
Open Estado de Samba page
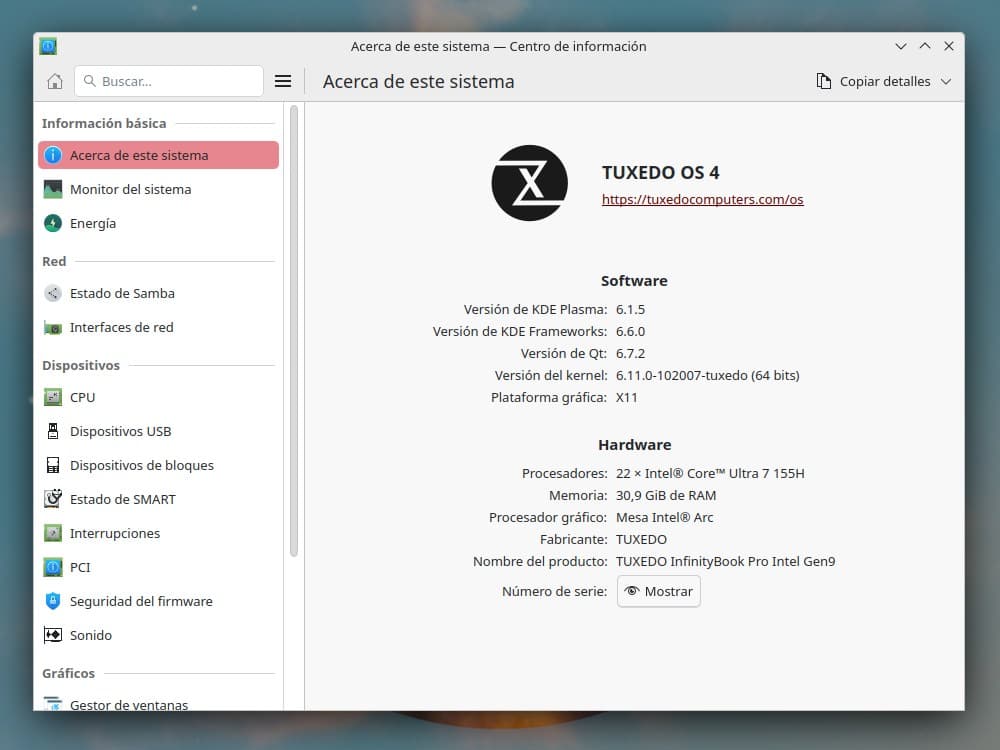pos(158,293)
